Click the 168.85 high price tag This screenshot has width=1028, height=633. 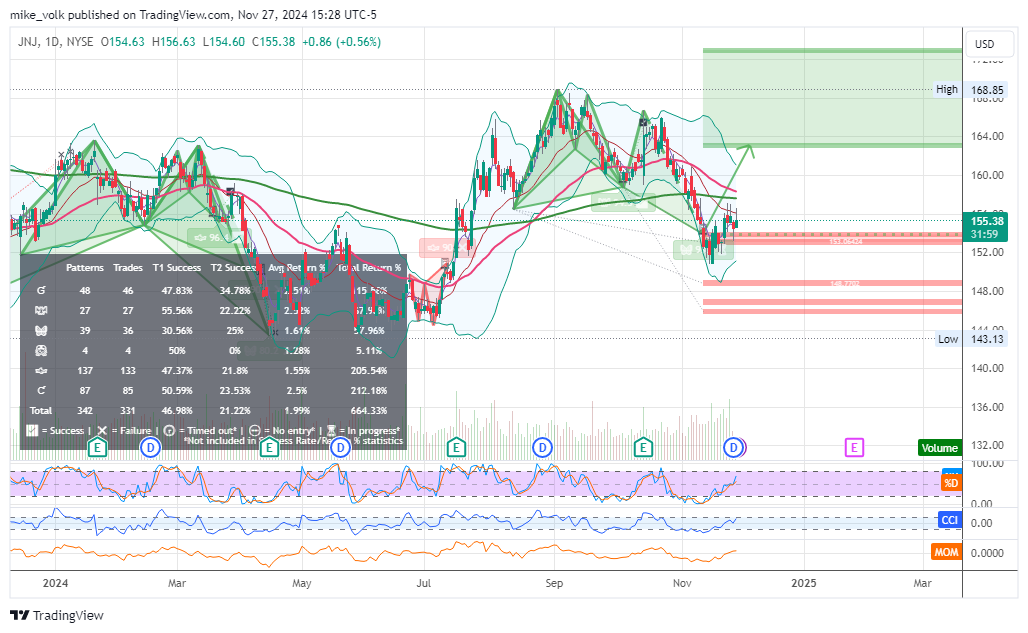click(x=987, y=90)
